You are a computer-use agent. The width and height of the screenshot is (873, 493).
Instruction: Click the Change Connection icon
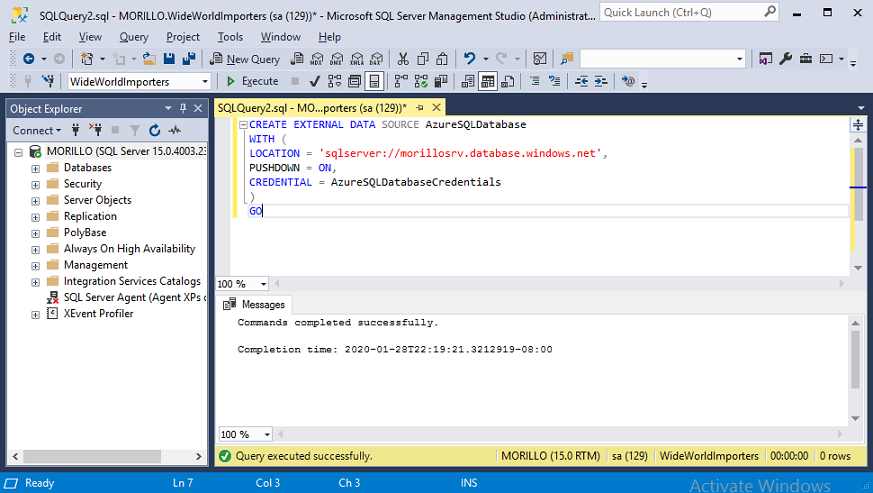click(x=48, y=81)
